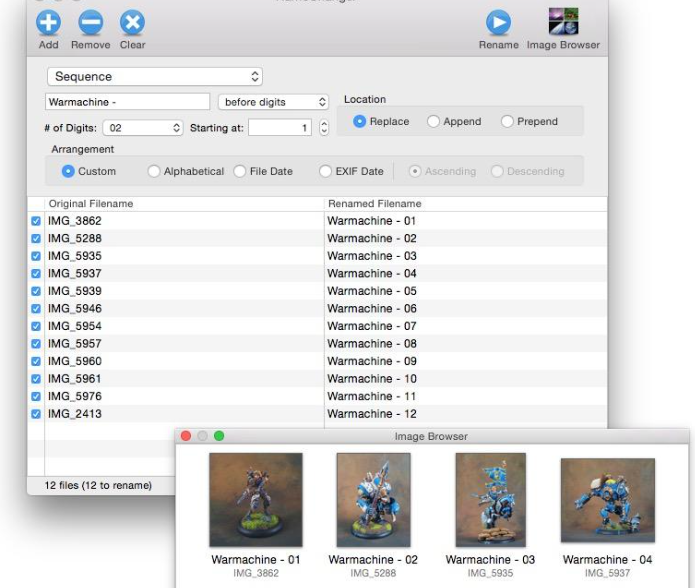The image size is (695, 588).
Task: Uncheck the IMG_5935 file checkbox
Action: coord(36,256)
